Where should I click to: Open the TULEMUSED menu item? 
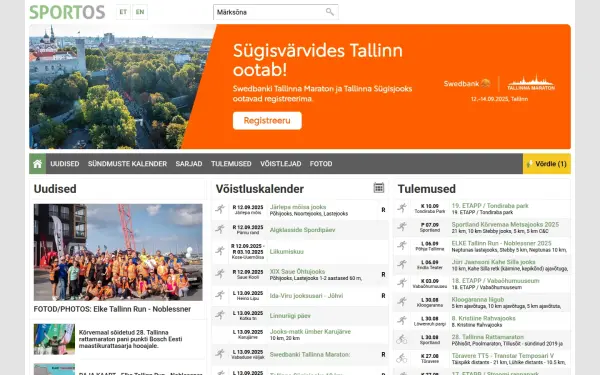pyautogui.click(x=231, y=164)
